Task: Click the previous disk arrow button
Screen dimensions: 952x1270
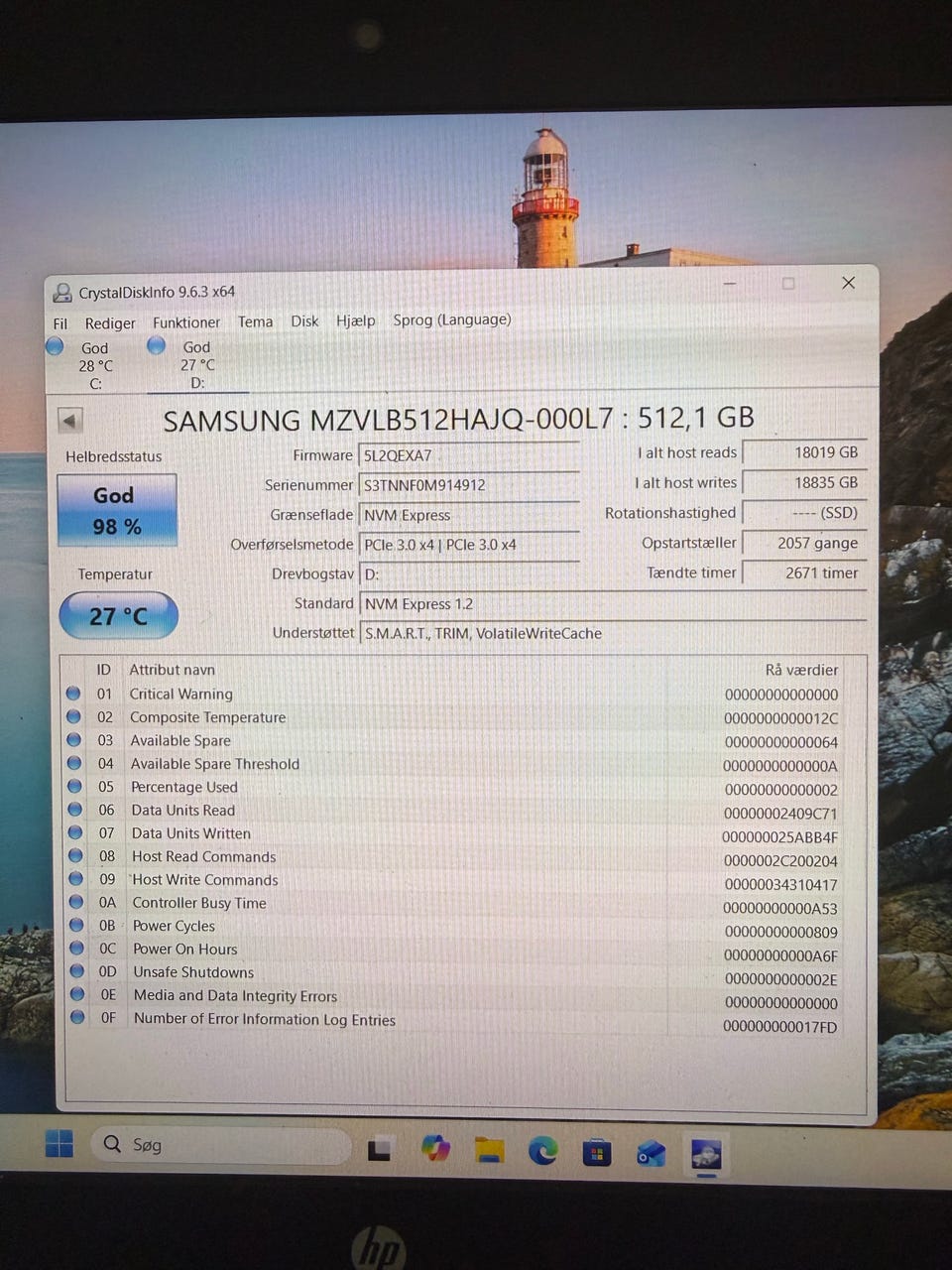Action: (x=69, y=420)
